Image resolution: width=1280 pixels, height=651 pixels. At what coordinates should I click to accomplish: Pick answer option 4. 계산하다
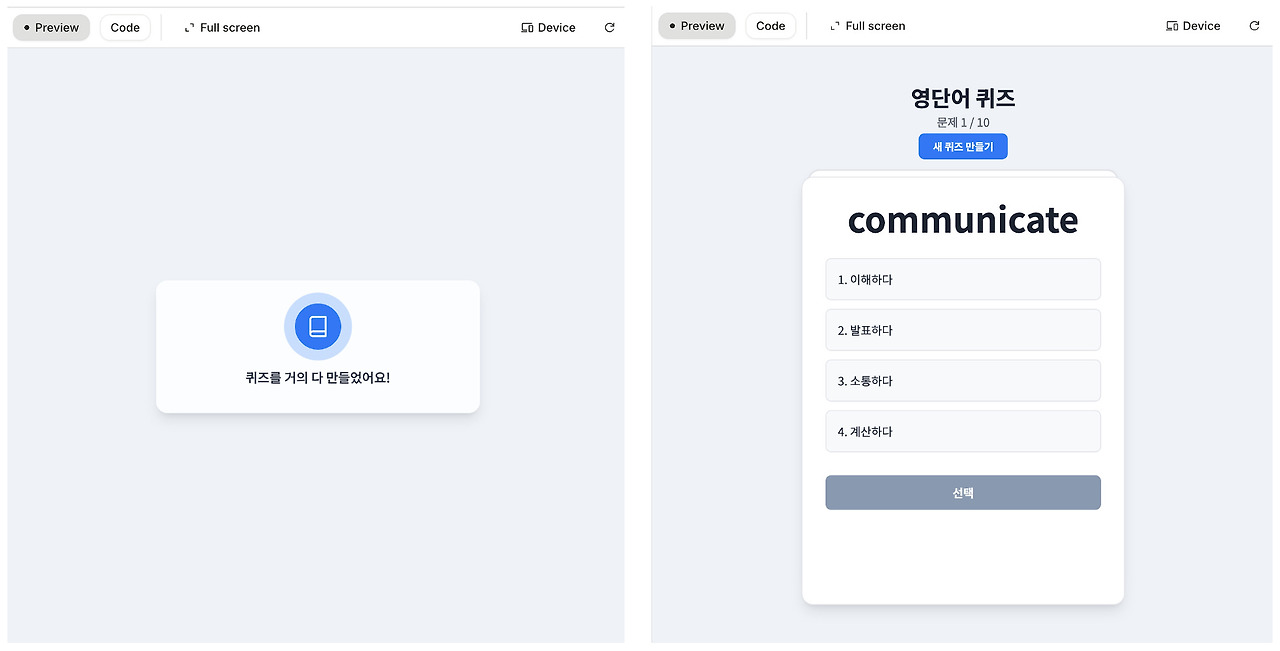point(962,431)
